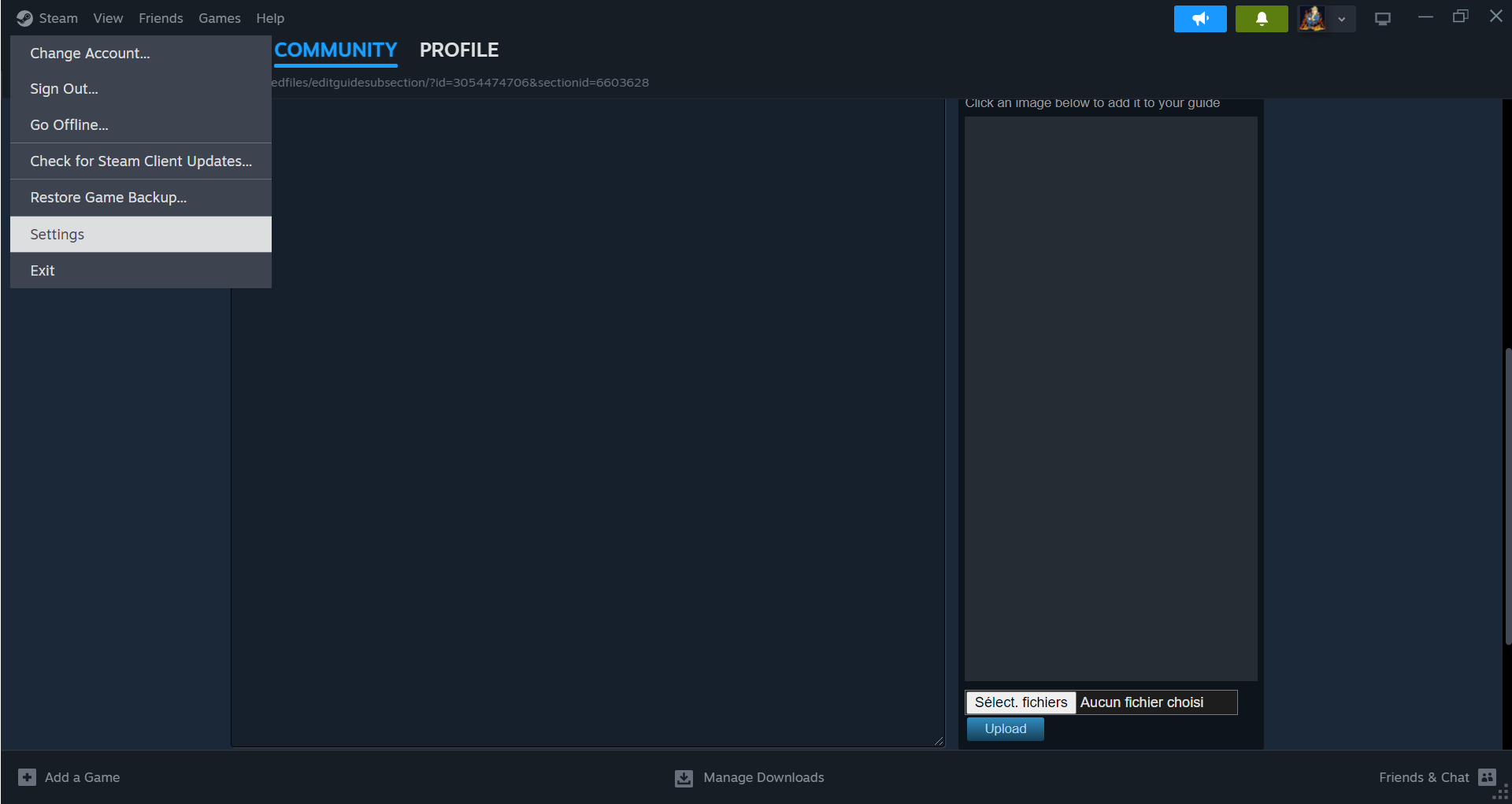Go to the PROFILE tab
Screen dimensions: 1512x804
point(459,50)
